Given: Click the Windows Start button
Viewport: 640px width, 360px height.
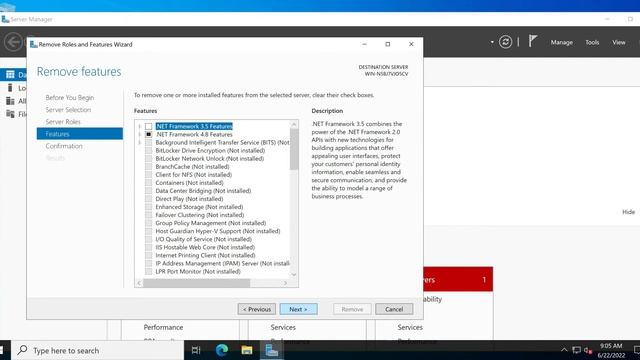Looking at the screenshot, I should (2, 350).
